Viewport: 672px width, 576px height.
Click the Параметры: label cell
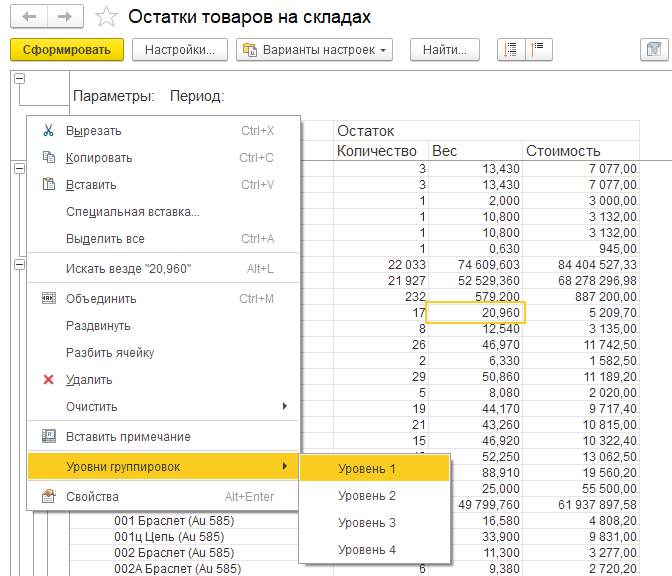(114, 96)
